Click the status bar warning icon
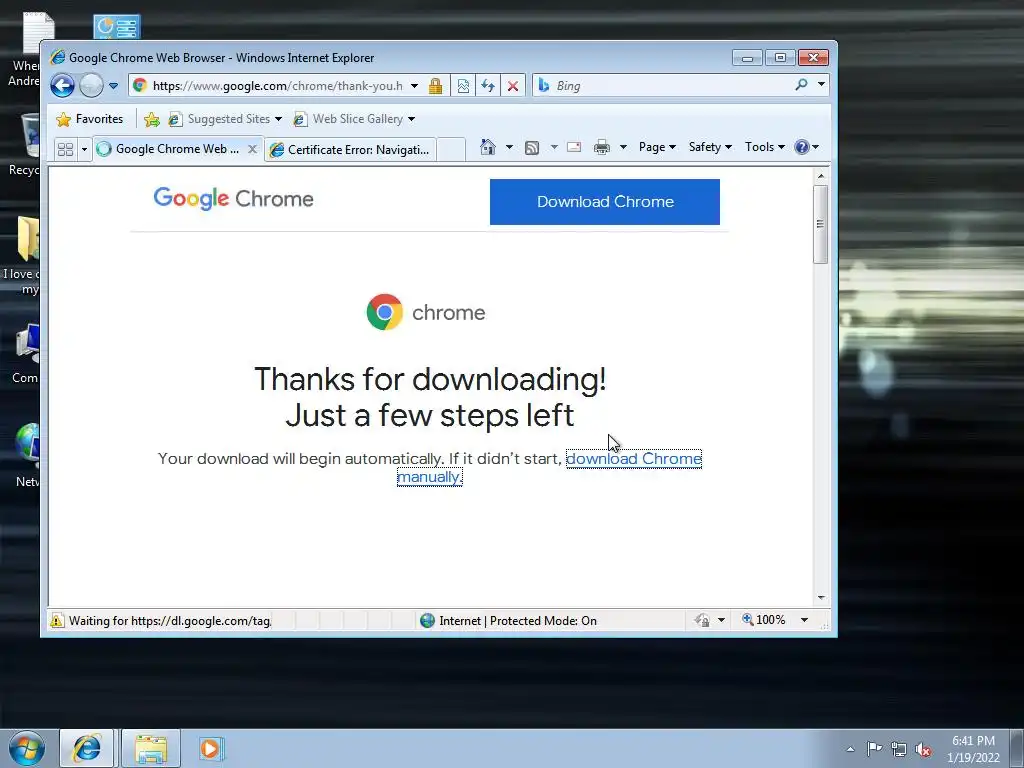Screen dimensions: 1024x768 pyautogui.click(x=57, y=620)
